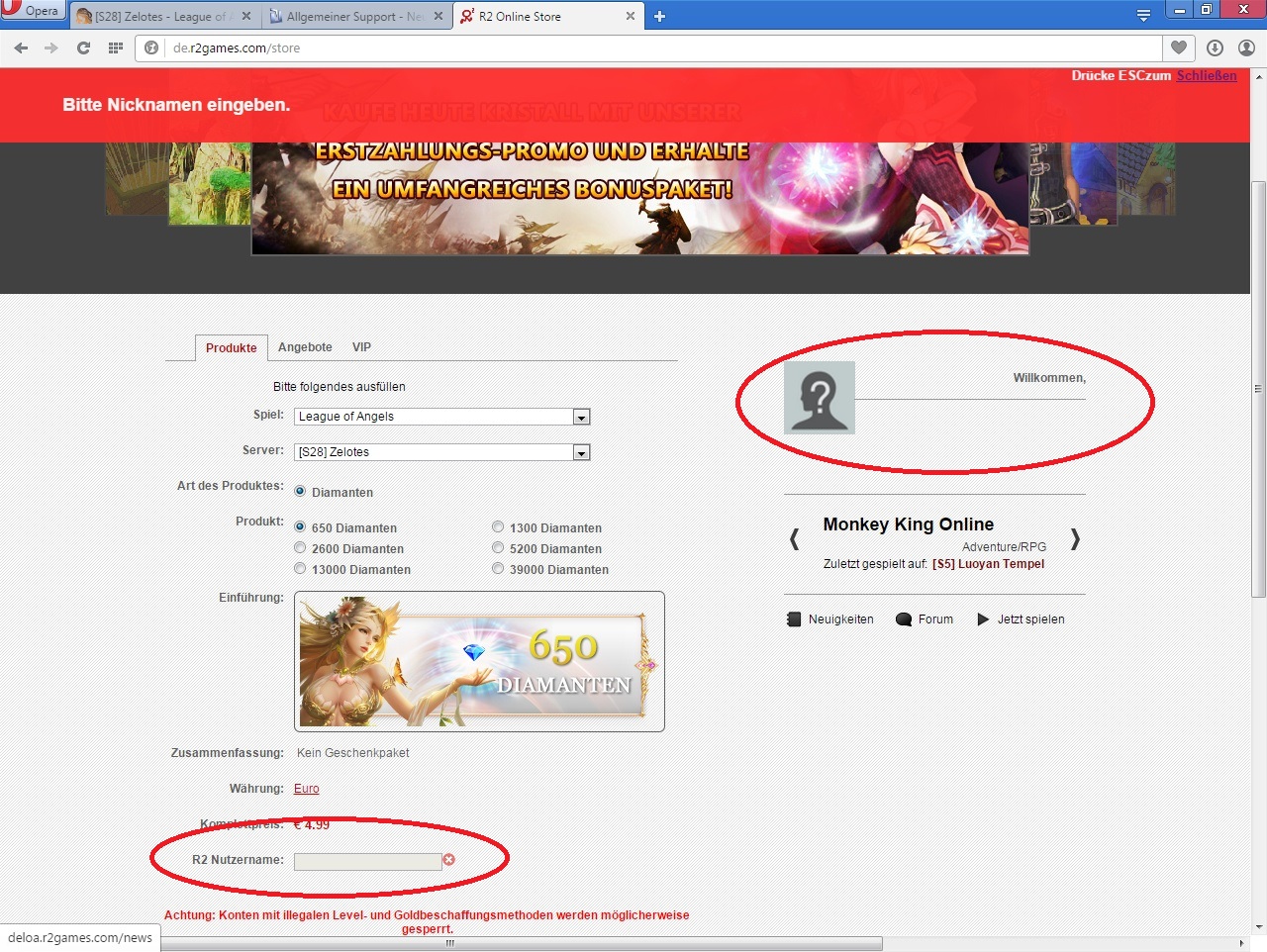
Task: Select the 39000 Diamanten radio option
Action: (498, 569)
